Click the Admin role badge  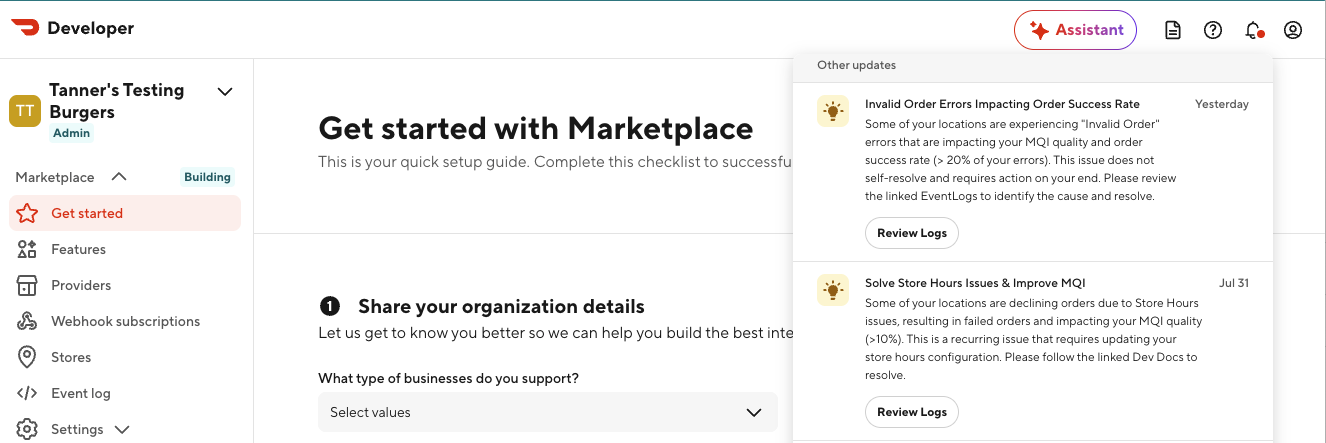71,133
